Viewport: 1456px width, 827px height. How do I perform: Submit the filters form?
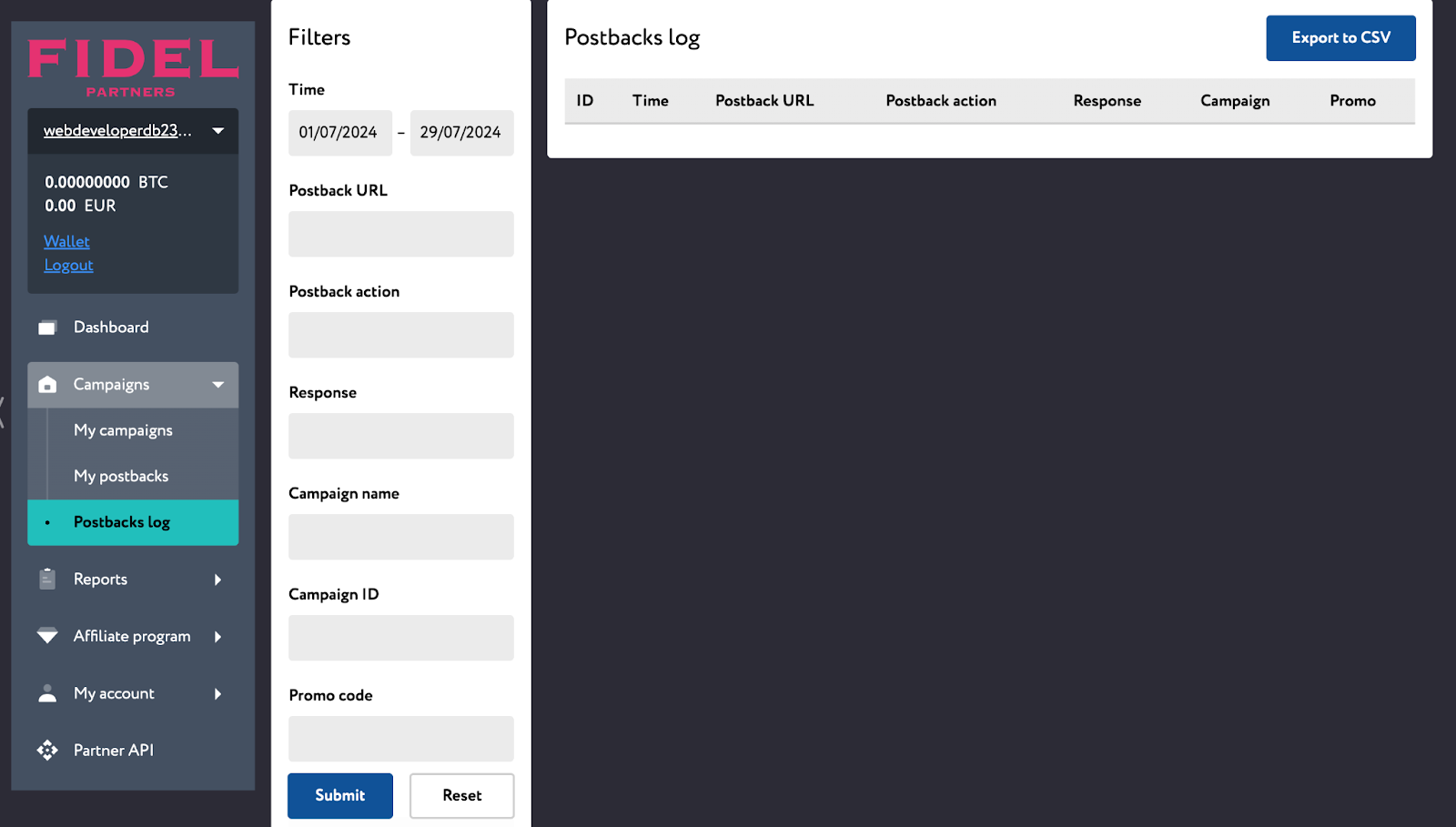tap(340, 795)
